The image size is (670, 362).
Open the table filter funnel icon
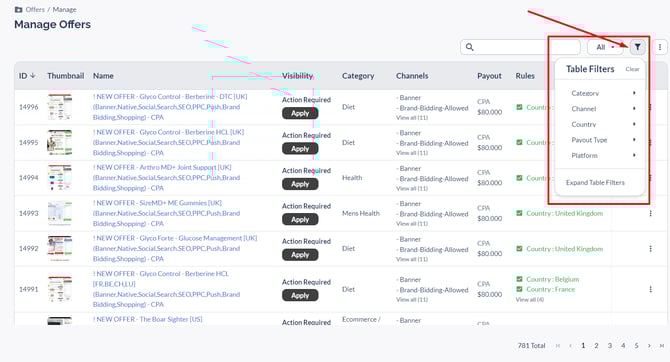coord(638,47)
